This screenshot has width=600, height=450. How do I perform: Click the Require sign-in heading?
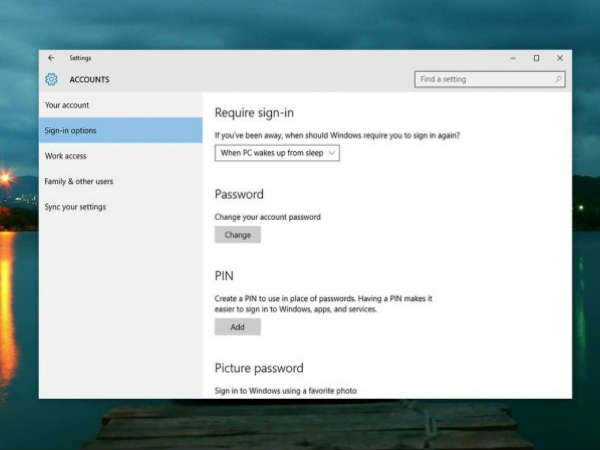coord(254,113)
